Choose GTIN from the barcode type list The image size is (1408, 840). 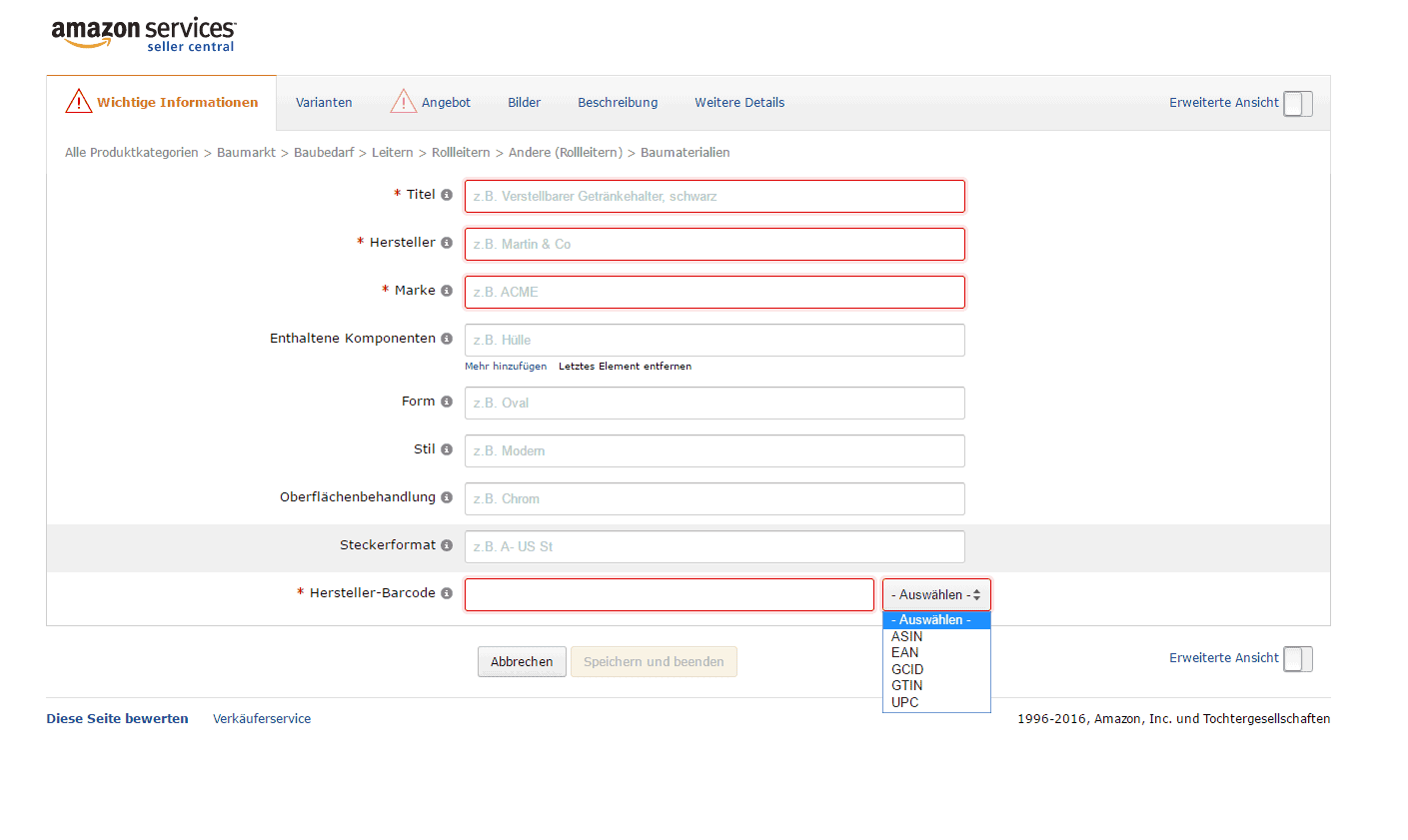point(936,685)
